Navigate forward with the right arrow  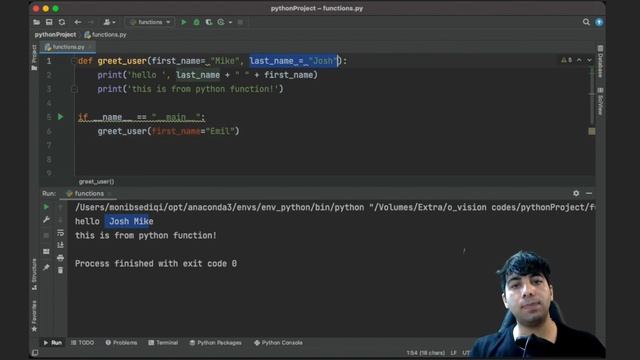(91, 22)
